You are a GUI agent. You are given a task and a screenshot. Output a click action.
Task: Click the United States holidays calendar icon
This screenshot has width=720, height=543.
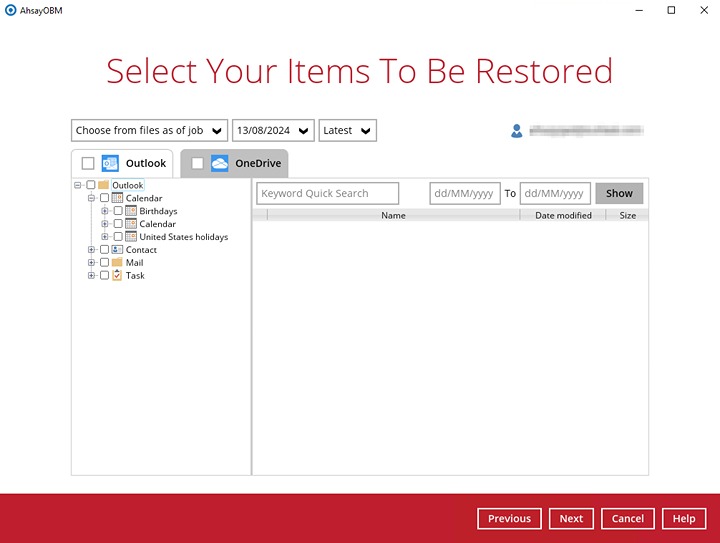(131, 237)
